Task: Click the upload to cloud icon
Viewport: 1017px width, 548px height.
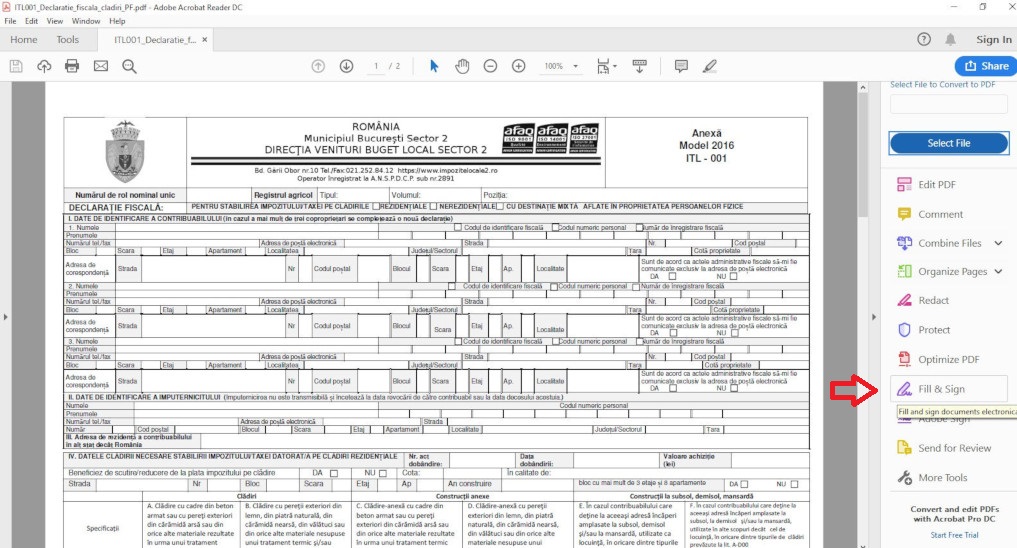Action: click(44, 66)
